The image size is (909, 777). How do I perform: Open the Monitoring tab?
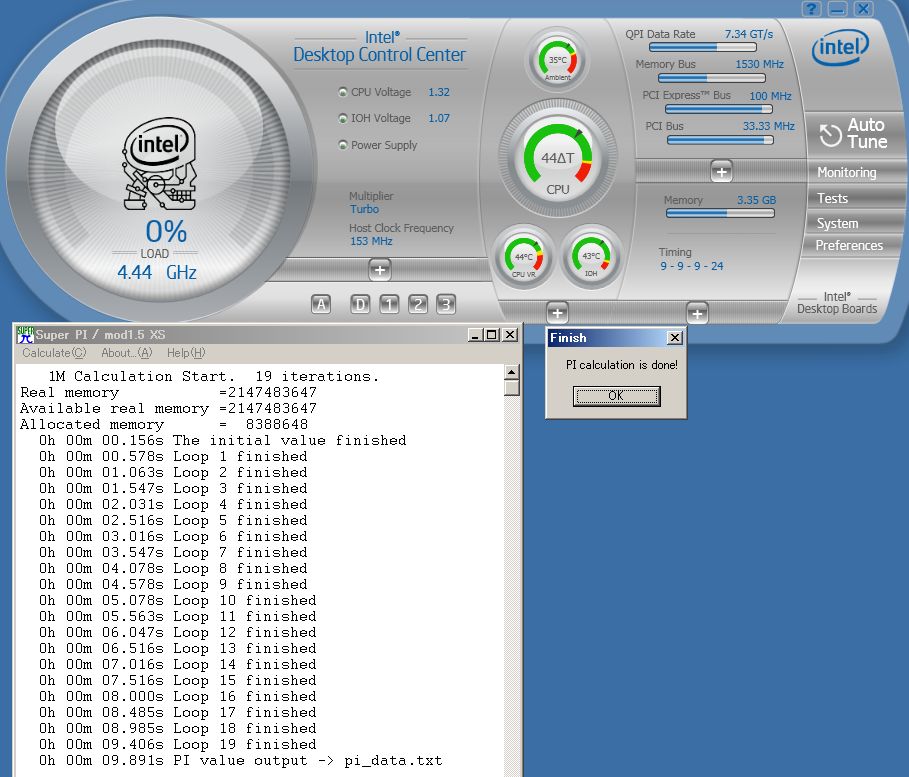click(846, 172)
